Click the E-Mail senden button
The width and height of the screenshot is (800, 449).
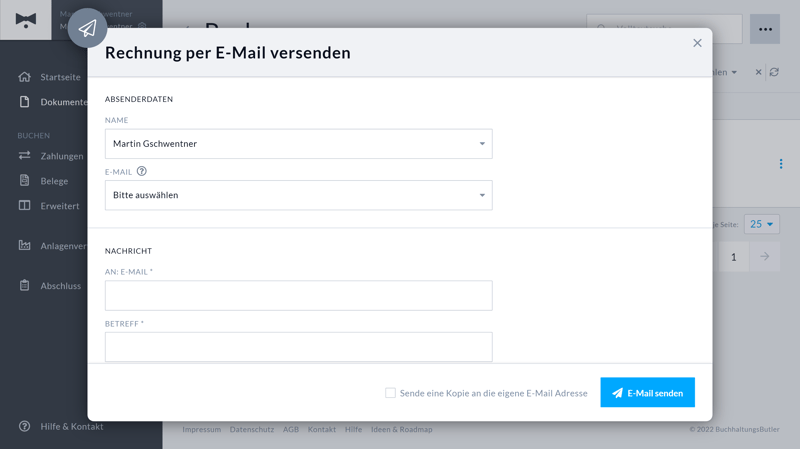coord(647,393)
